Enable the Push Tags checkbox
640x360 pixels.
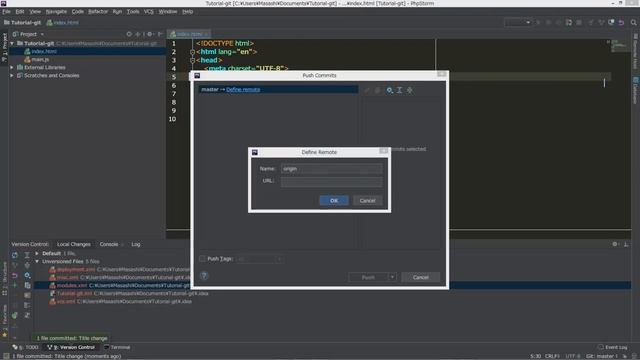coord(202,259)
